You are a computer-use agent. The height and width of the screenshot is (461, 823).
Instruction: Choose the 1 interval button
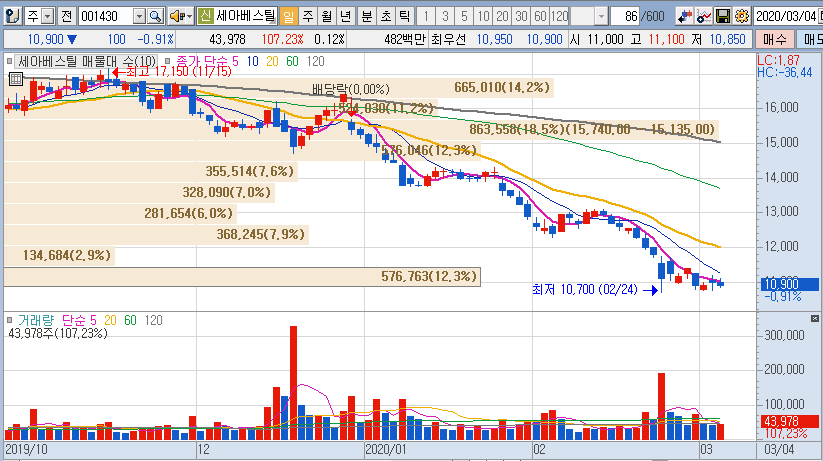click(426, 16)
